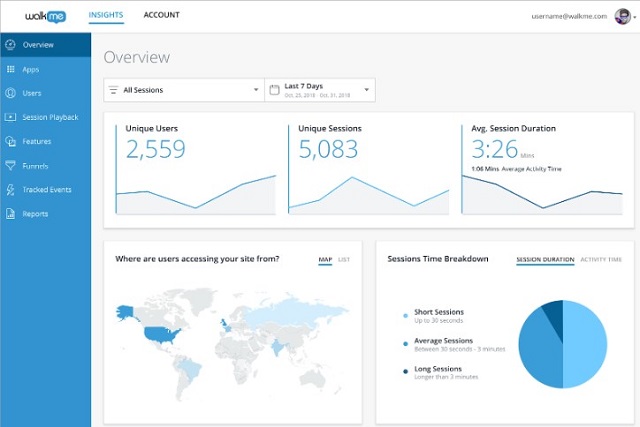The image size is (640, 427).
Task: Click the WalkMe logo
Action: (x=45, y=16)
